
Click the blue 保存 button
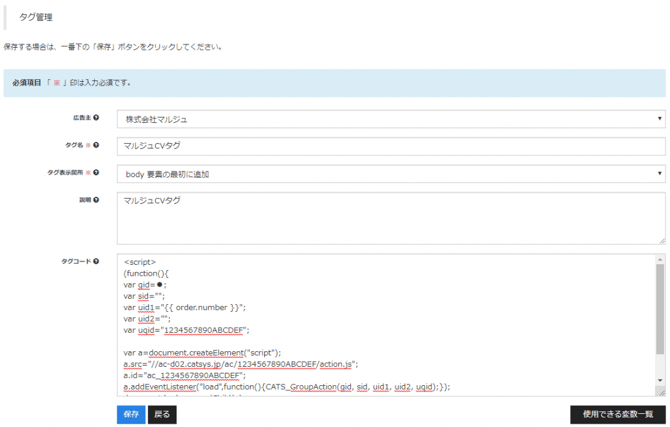[x=131, y=414]
